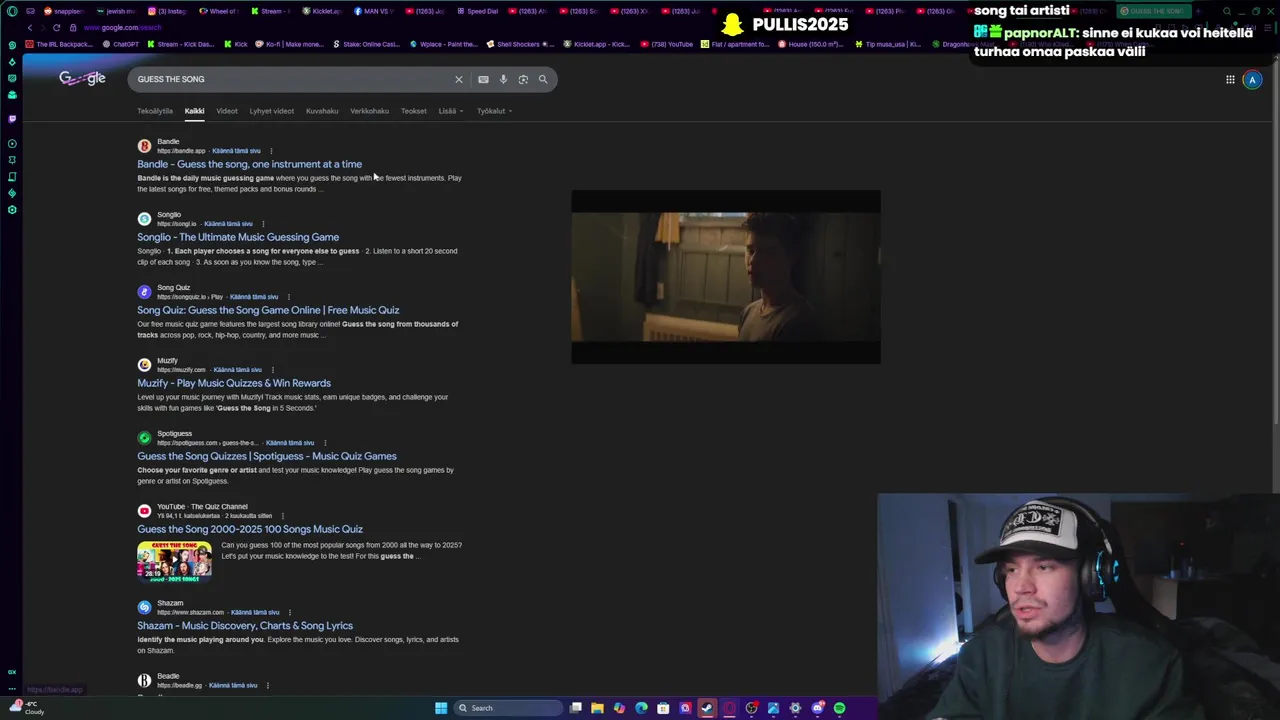Translate the Muzify page via Käännä tämä sivu
The height and width of the screenshot is (720, 1280).
tap(237, 370)
